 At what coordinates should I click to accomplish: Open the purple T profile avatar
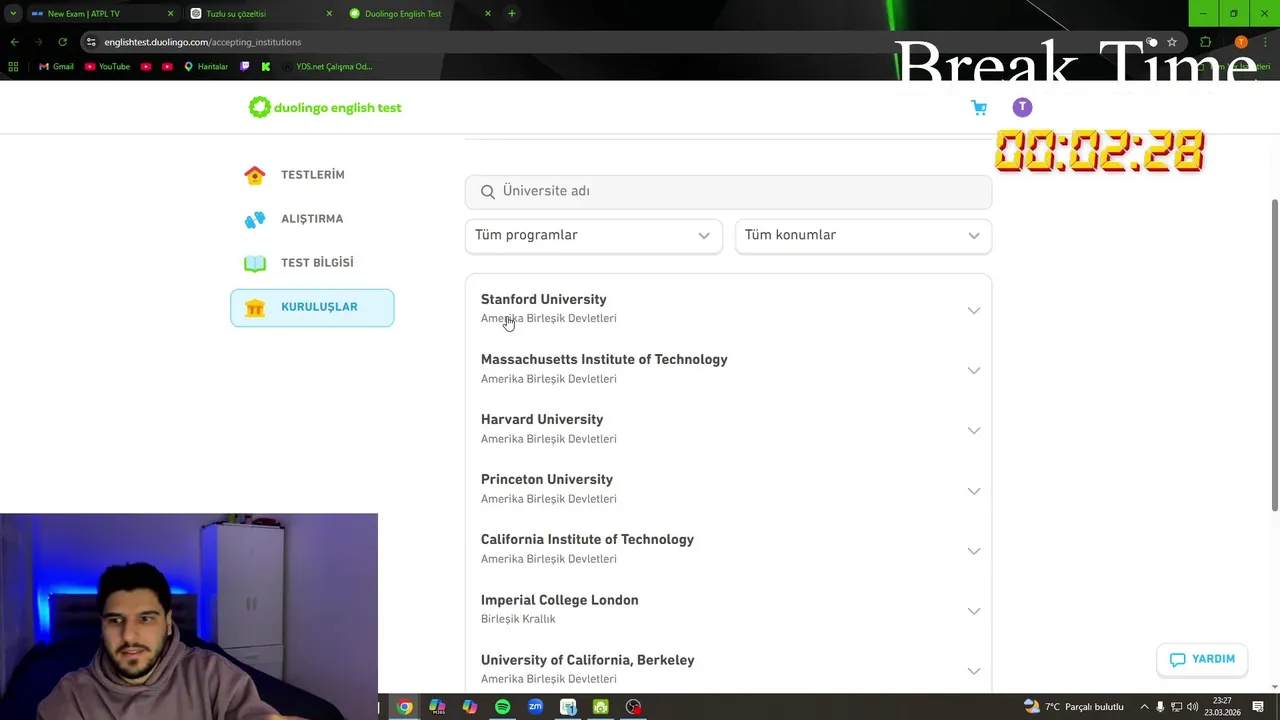(1022, 107)
